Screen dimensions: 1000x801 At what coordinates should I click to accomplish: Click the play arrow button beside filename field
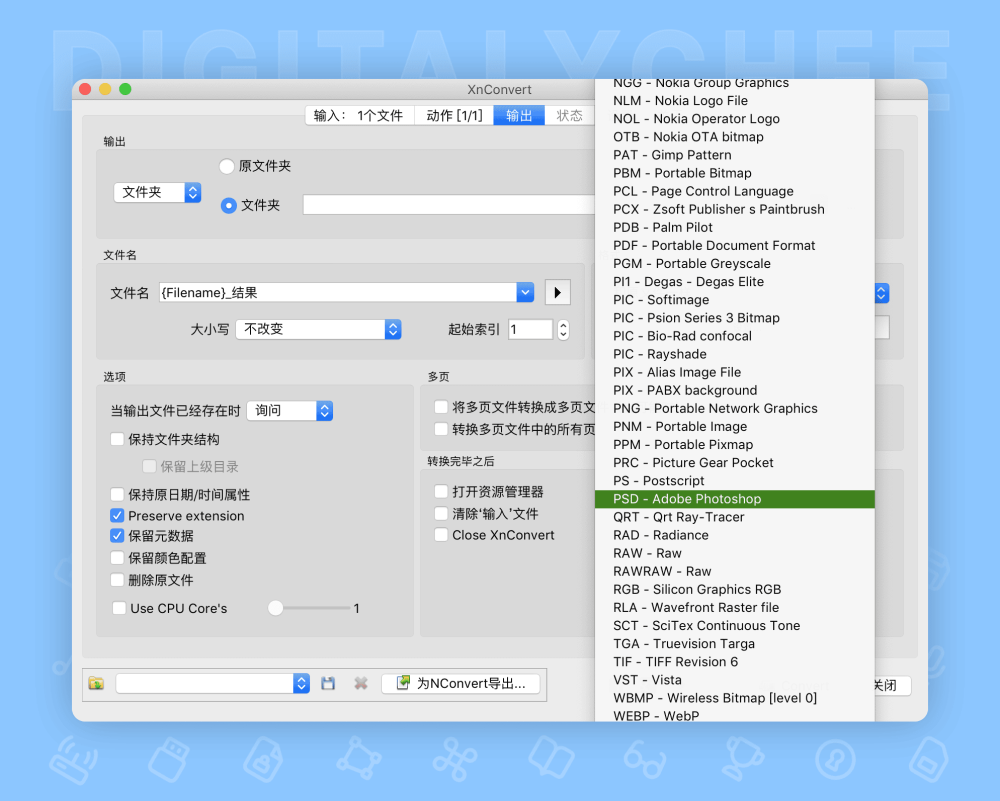click(557, 293)
